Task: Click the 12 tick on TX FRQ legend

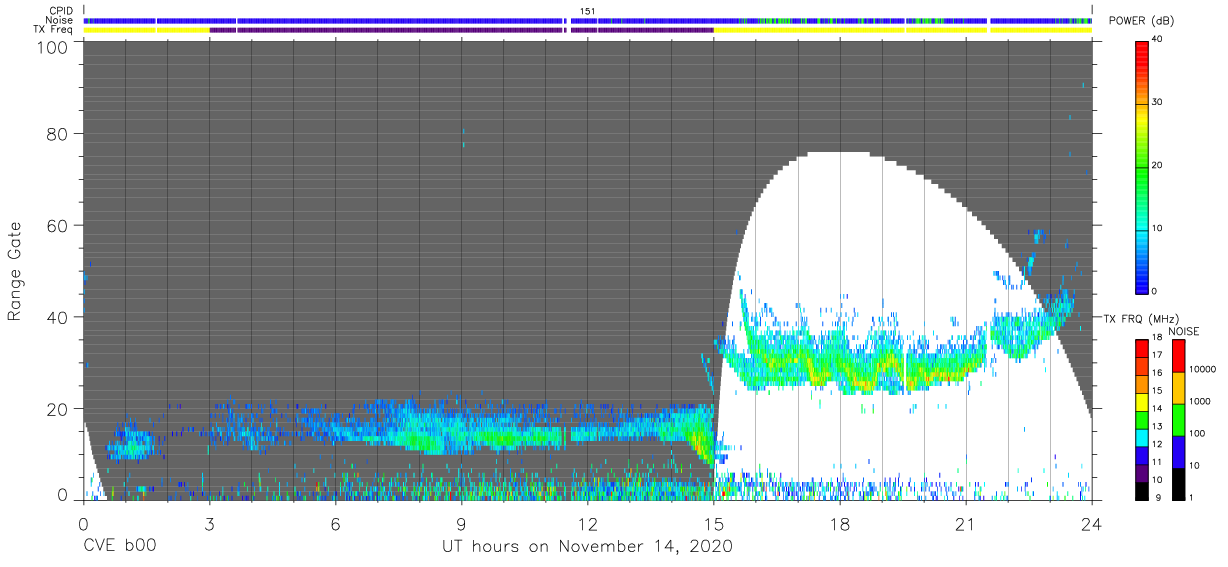Action: tap(1157, 445)
